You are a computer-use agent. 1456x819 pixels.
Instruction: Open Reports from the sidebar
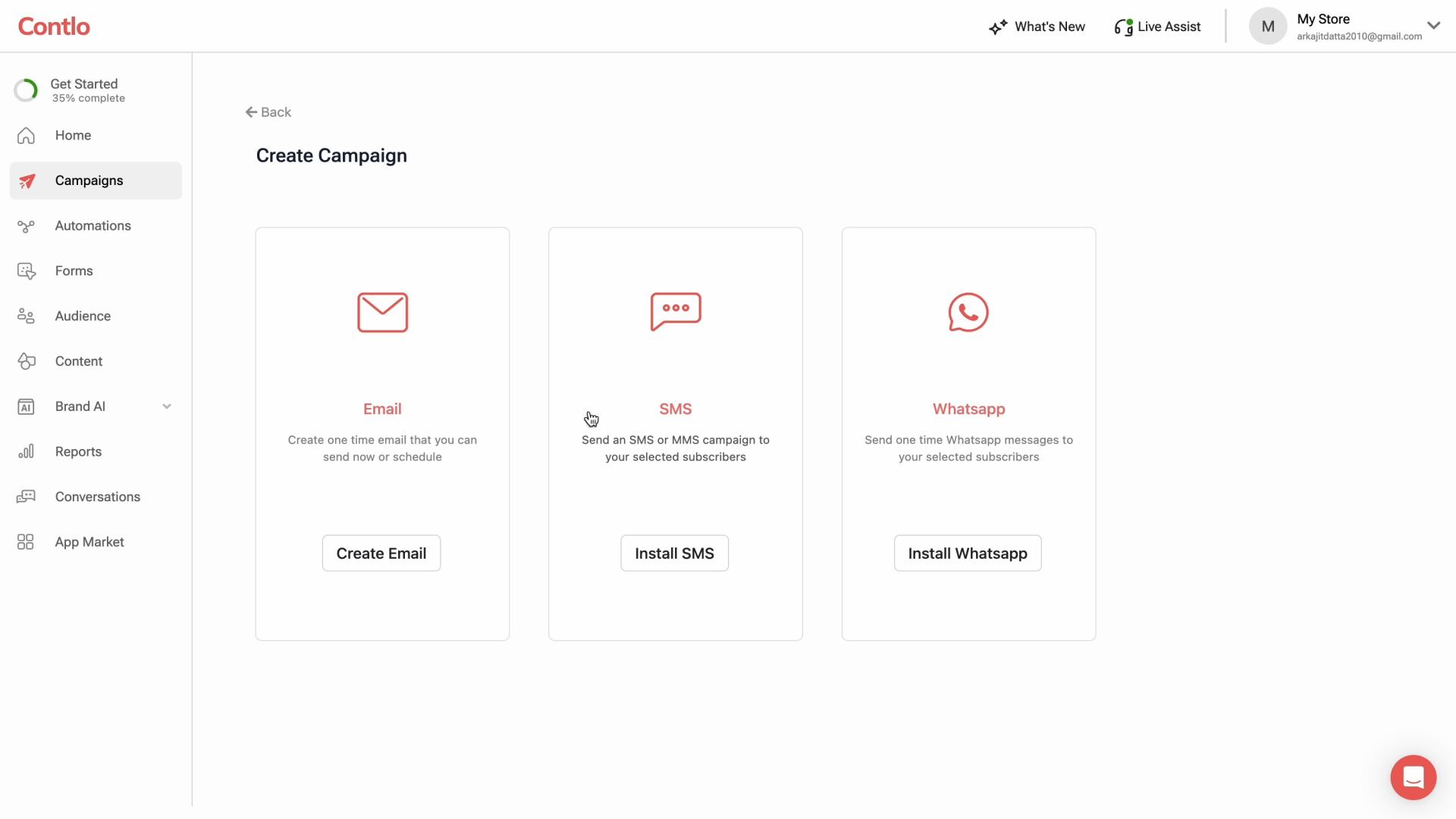click(96, 452)
